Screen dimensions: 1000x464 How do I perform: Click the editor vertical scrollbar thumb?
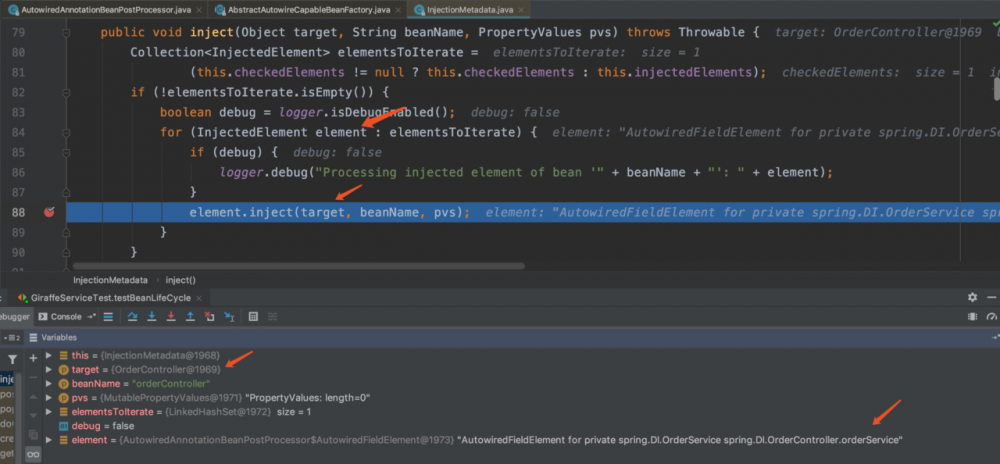[x=997, y=89]
